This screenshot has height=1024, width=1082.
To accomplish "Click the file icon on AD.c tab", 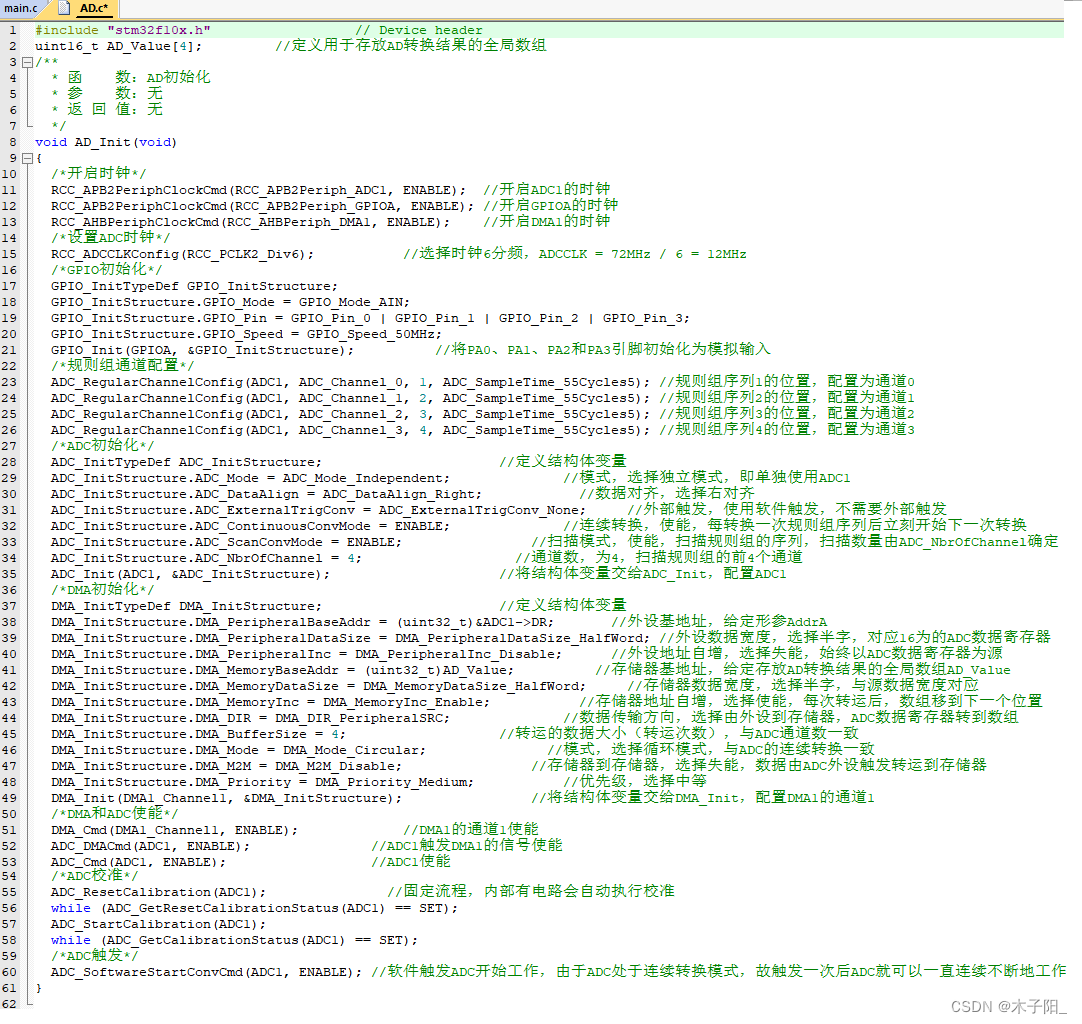I will pyautogui.click(x=64, y=8).
